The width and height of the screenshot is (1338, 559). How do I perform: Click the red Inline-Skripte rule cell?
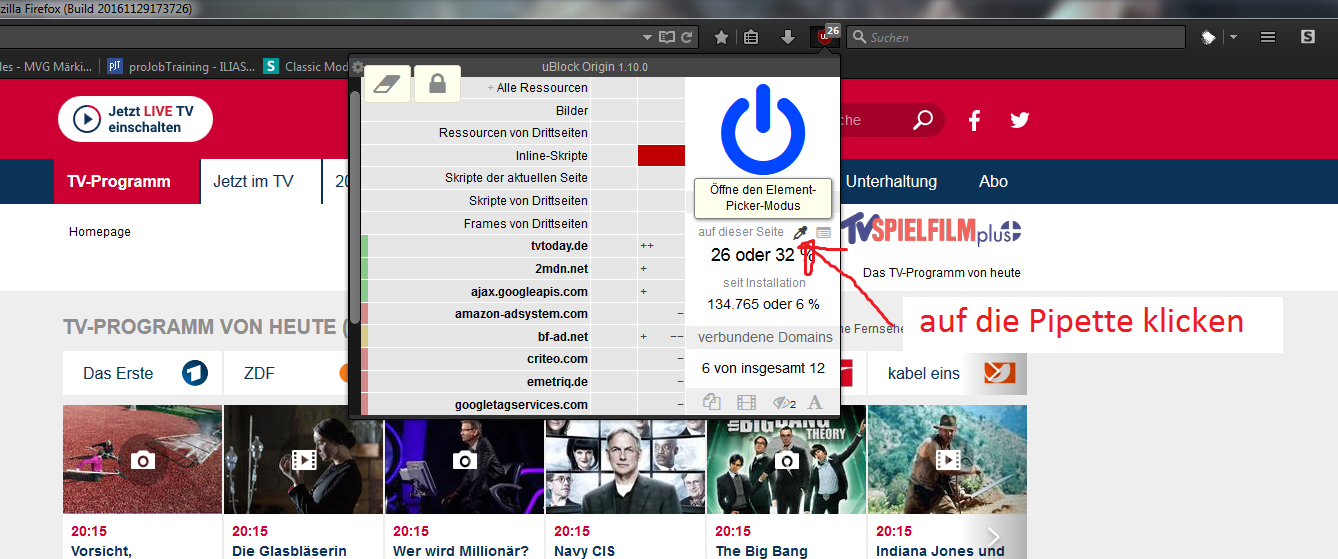tap(661, 155)
